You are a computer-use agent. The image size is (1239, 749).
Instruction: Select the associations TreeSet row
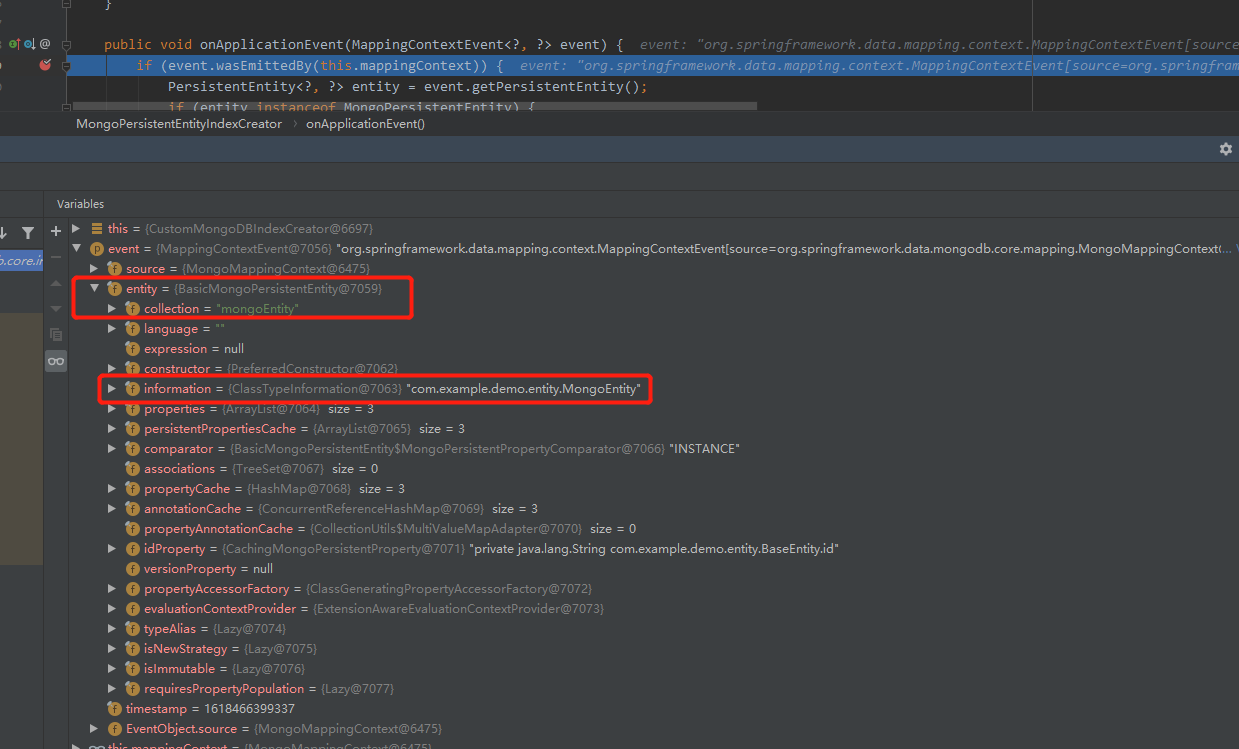[x=654, y=469]
